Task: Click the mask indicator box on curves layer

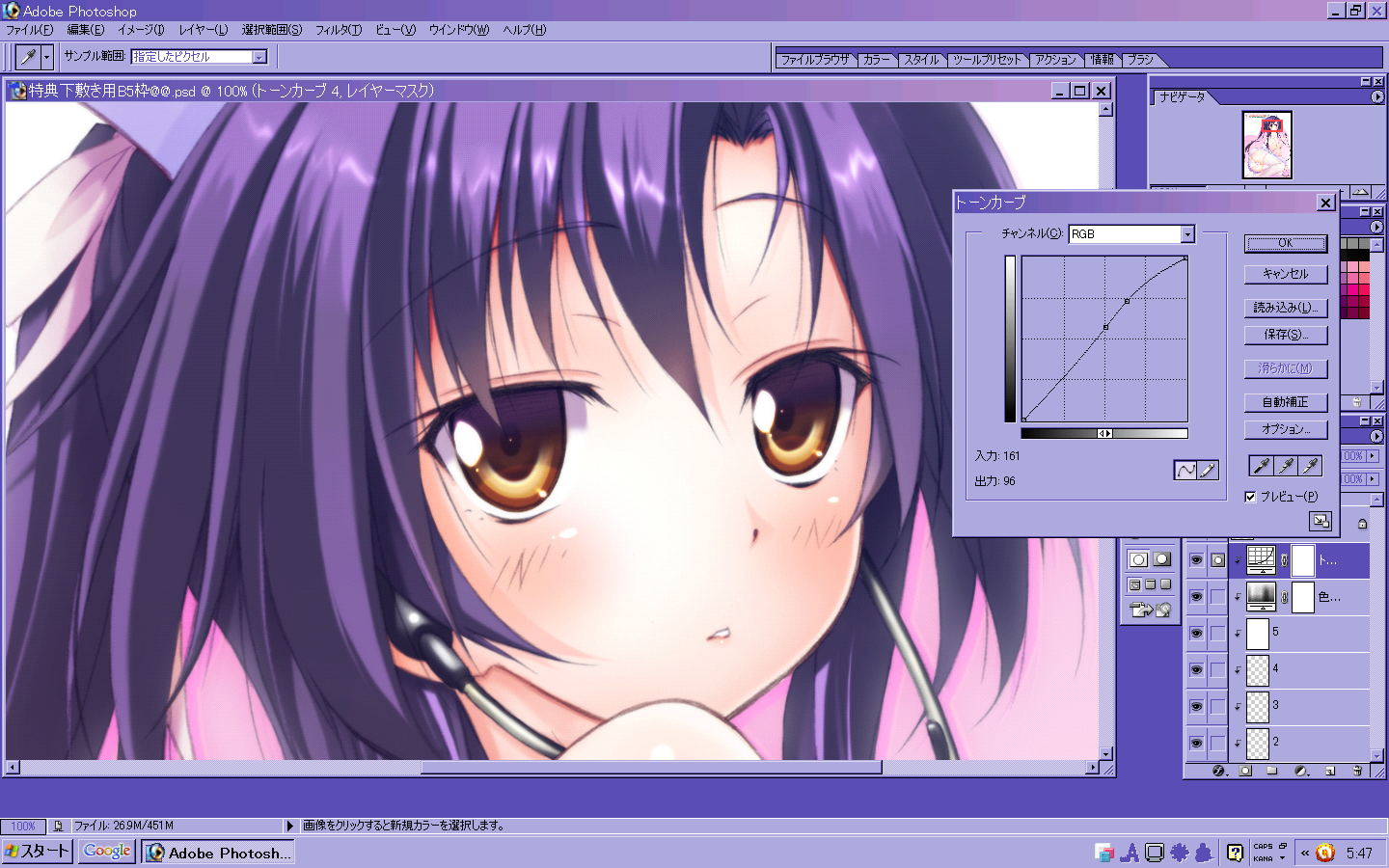Action: point(1218,560)
